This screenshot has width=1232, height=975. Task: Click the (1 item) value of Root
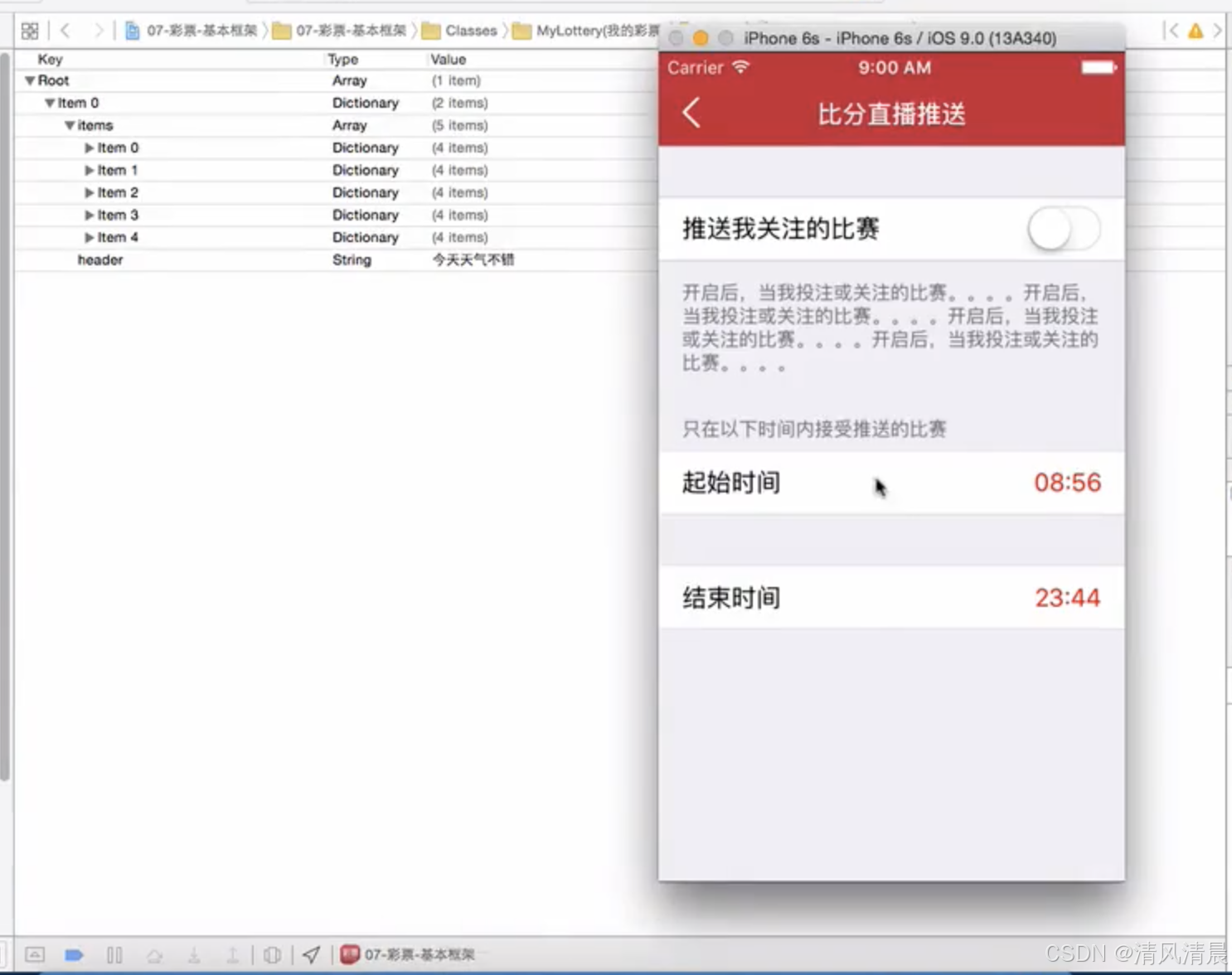[x=455, y=80]
